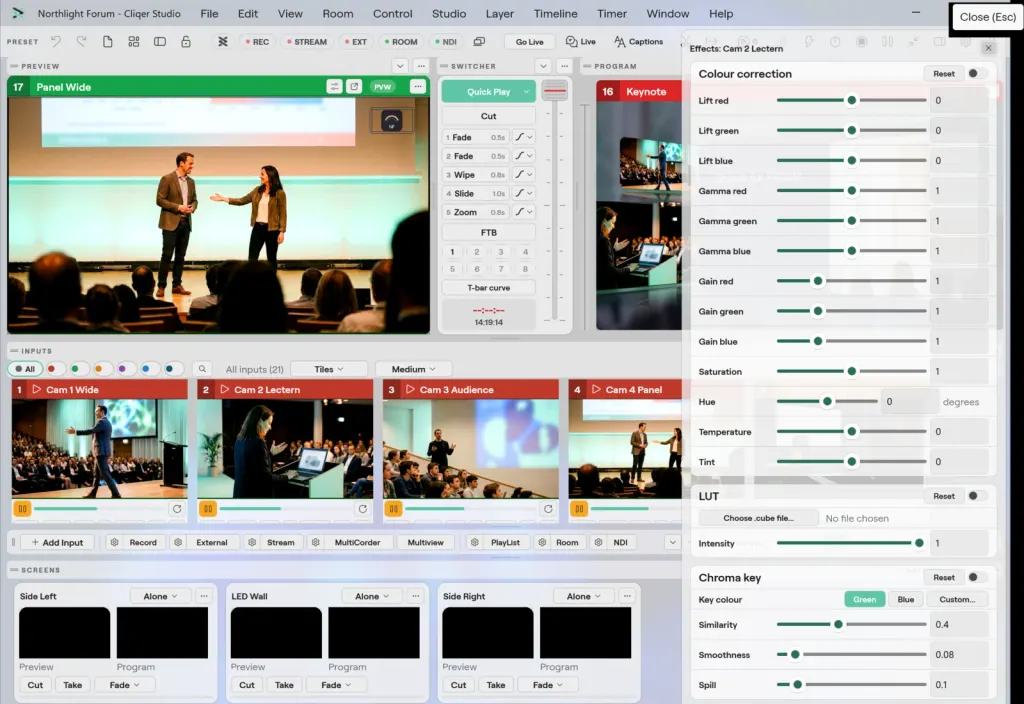This screenshot has height=704, width=1024.
Task: Pause Cam 2 Lectern playback
Action: [208, 509]
